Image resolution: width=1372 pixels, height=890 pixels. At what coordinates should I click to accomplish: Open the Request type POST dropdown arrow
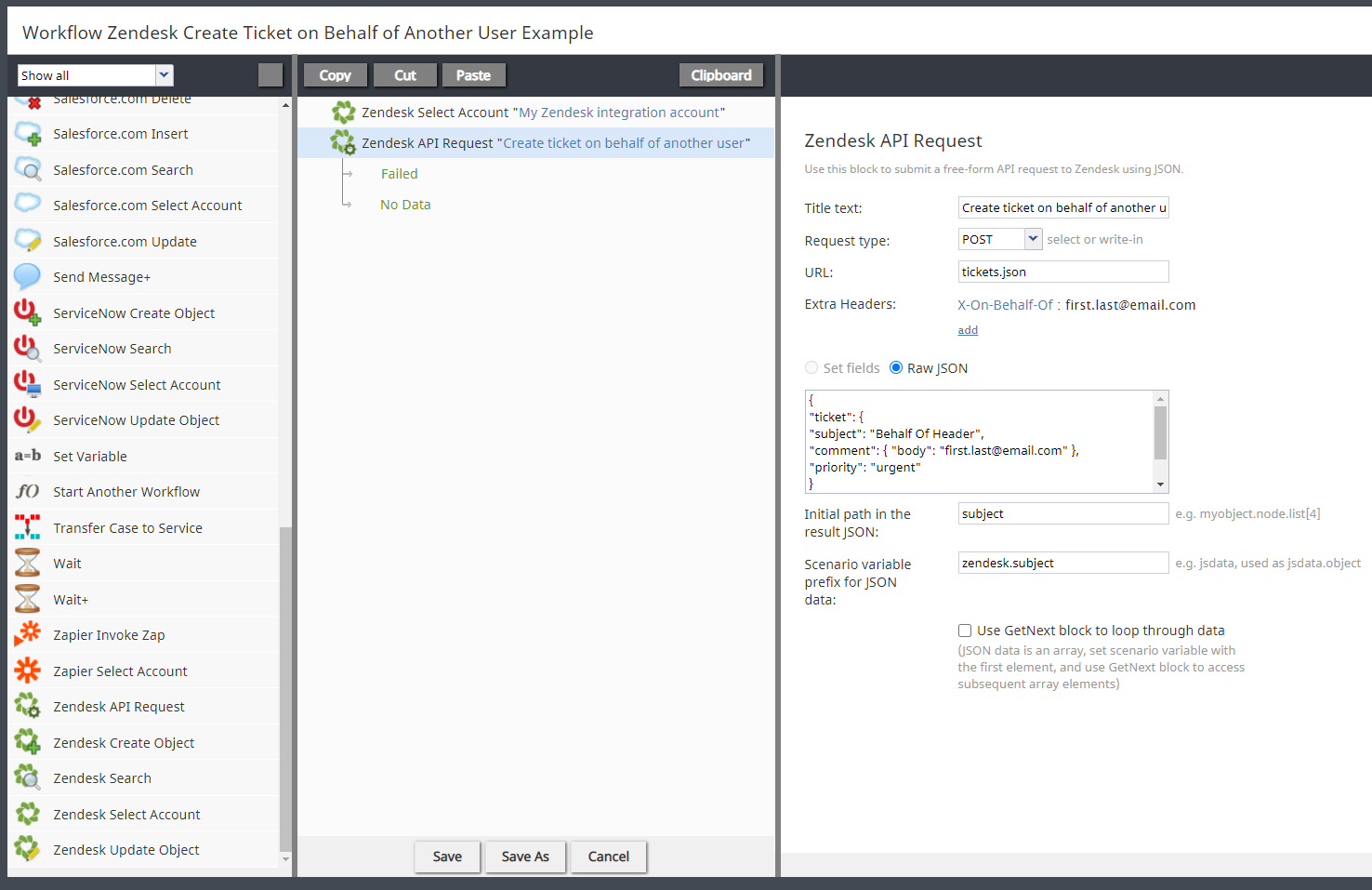1033,239
